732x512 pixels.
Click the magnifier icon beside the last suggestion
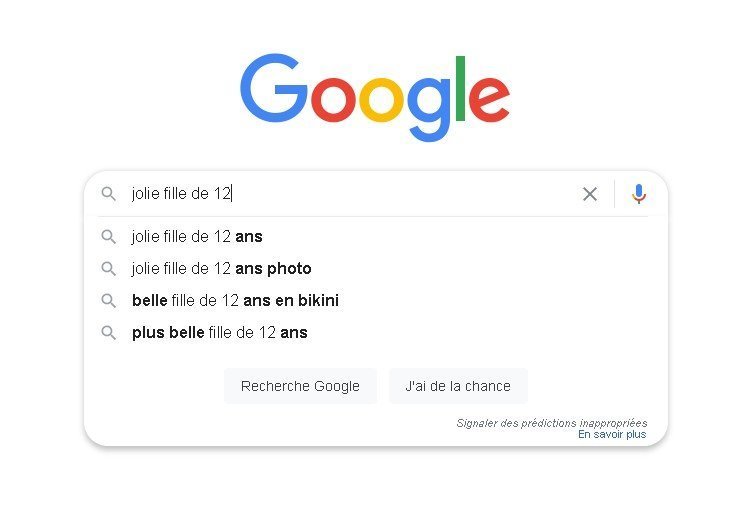click(x=109, y=333)
